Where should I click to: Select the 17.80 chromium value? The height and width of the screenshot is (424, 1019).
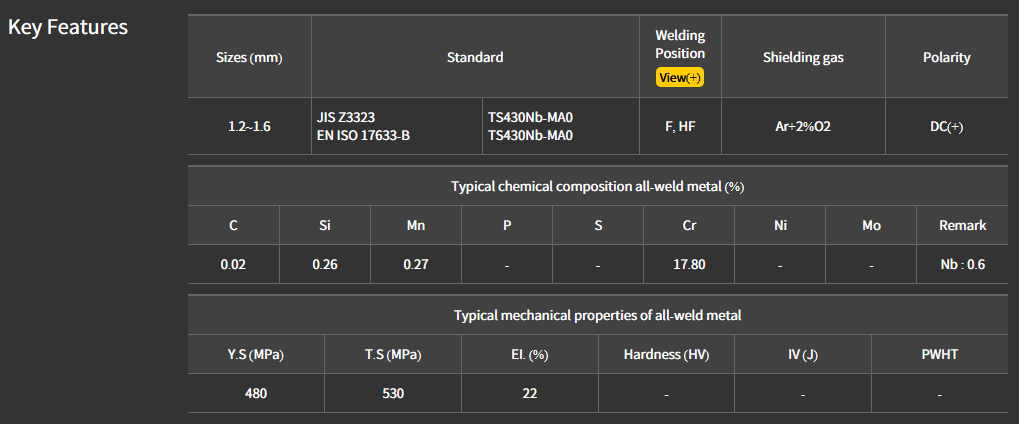tap(689, 265)
